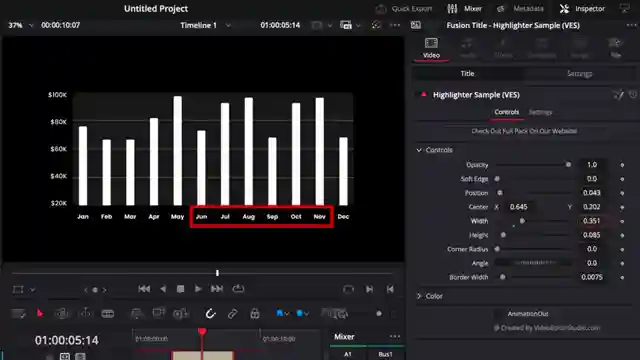Click the Play Reverse button
Image resolution: width=640 pixels, height=360 pixels.
tap(163, 289)
